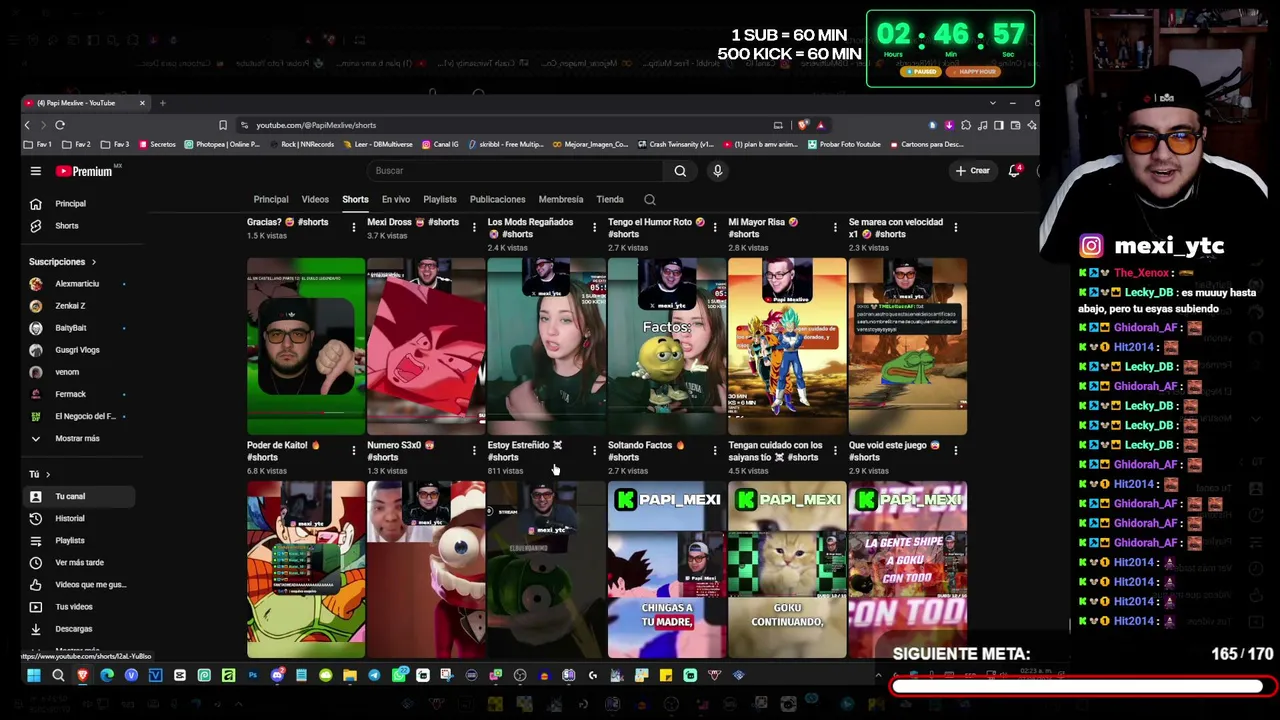This screenshot has height=720, width=1280.
Task: Open the Canal IG bookmark
Action: point(440,144)
